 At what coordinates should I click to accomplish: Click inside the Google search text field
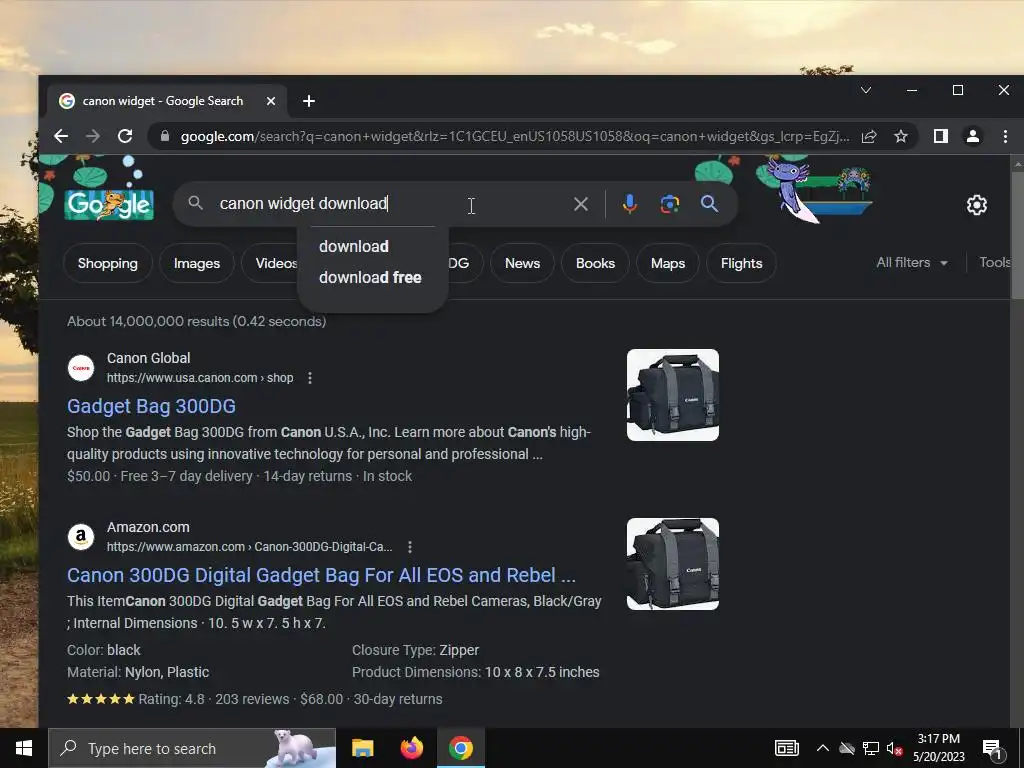tap(392, 204)
